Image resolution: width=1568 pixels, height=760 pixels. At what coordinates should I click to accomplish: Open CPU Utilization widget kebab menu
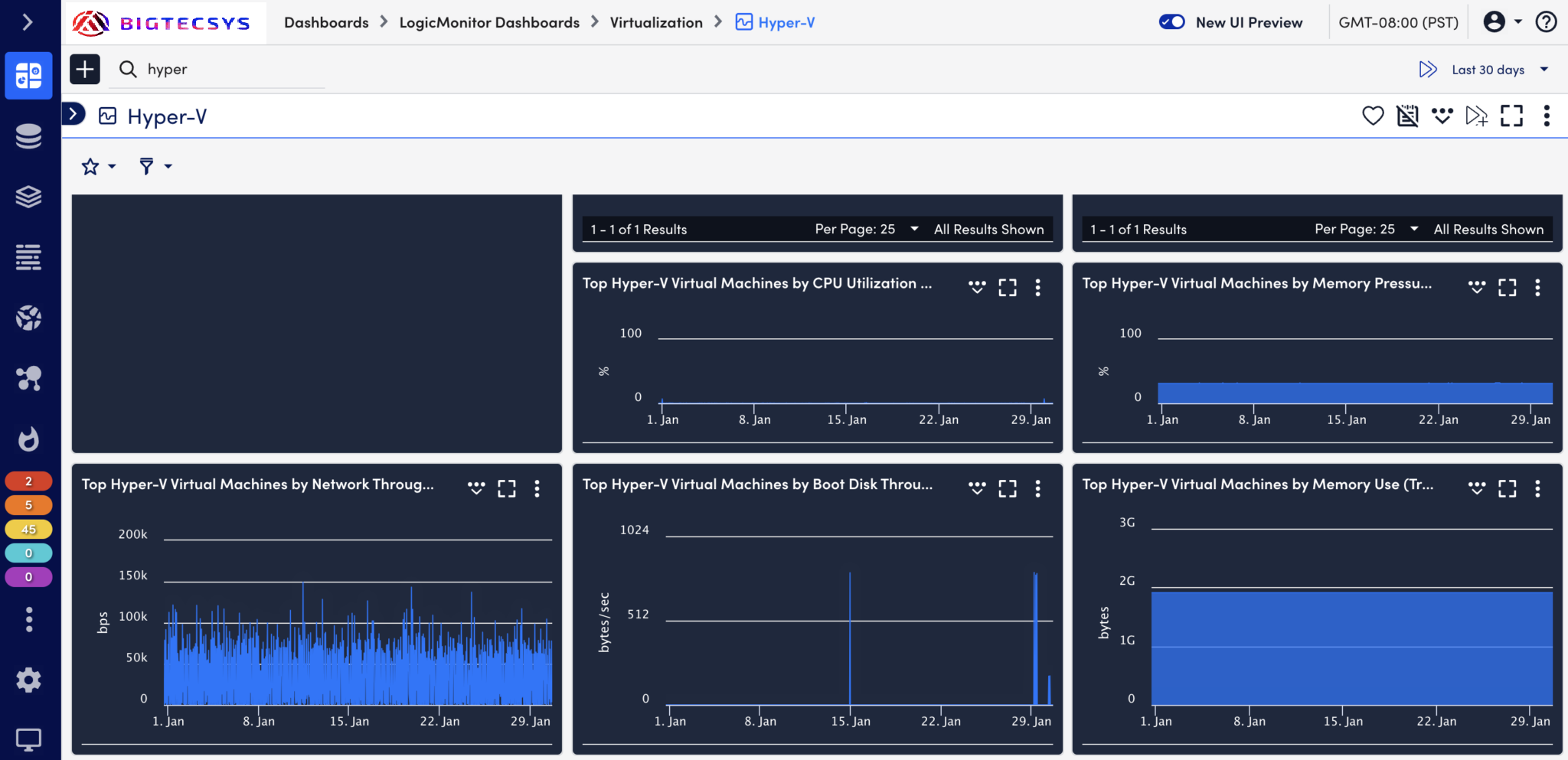pos(1038,287)
